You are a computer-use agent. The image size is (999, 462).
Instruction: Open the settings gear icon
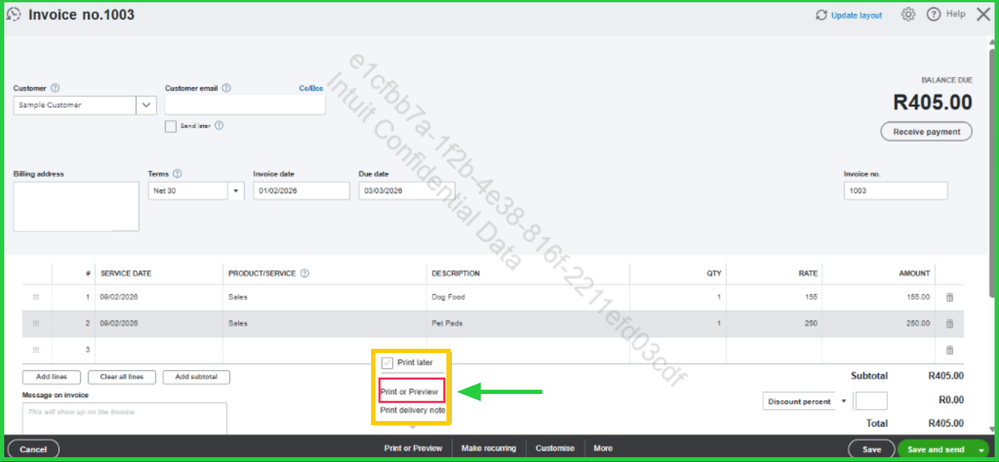click(908, 14)
